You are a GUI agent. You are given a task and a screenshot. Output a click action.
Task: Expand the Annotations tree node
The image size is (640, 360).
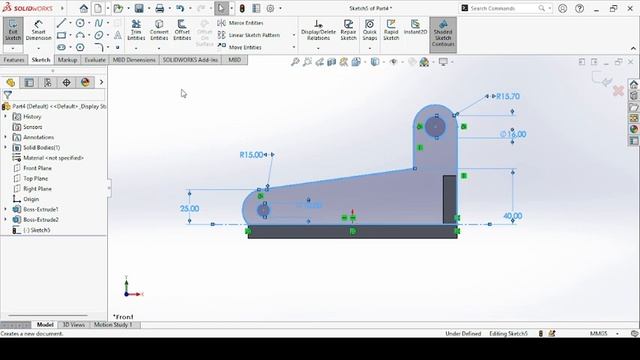tap(5, 137)
